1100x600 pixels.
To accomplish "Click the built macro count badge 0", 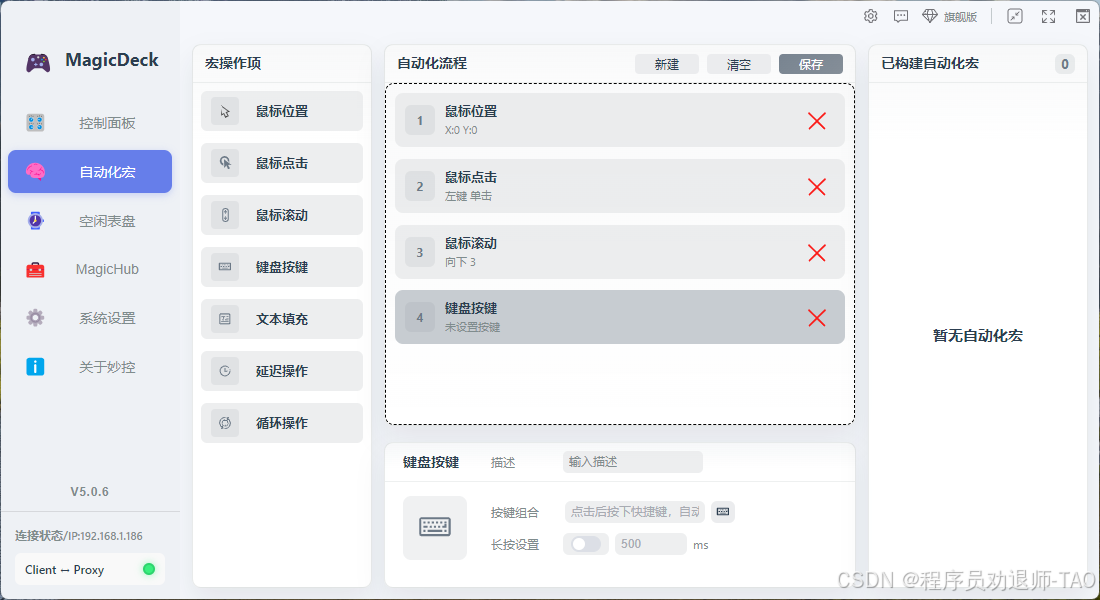I will (1065, 64).
